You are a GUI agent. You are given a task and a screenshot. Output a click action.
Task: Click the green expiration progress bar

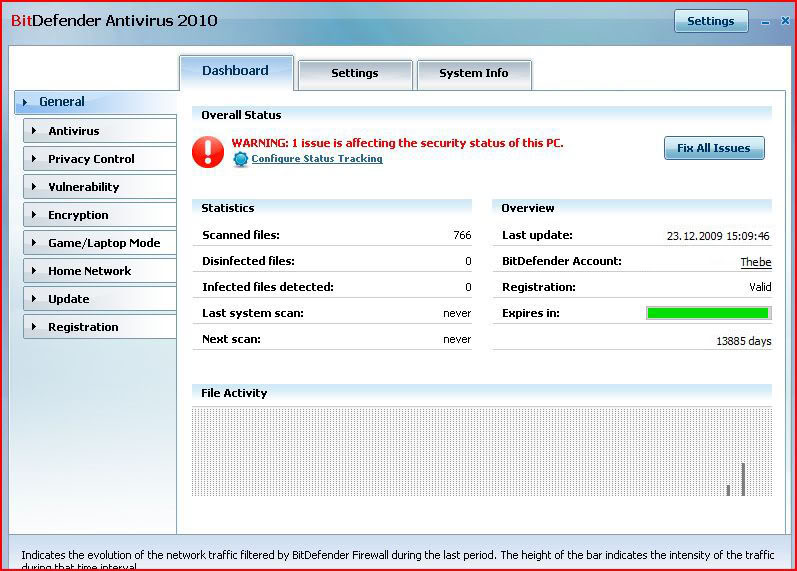[x=708, y=313]
